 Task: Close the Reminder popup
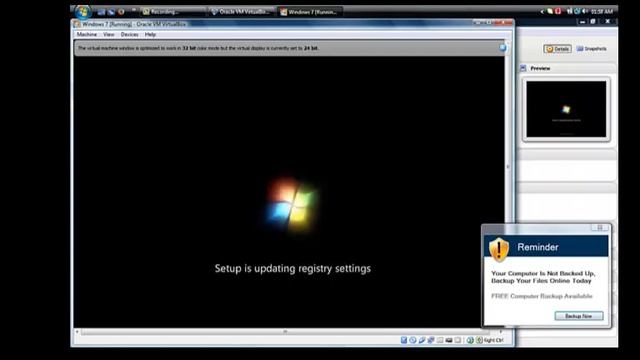click(600, 227)
